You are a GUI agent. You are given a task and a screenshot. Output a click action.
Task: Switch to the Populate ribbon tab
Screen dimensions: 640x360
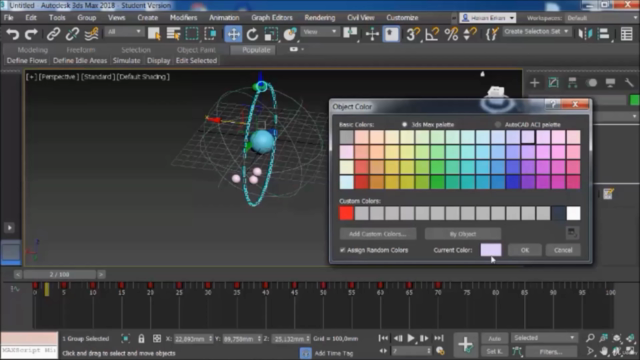[x=256, y=50]
